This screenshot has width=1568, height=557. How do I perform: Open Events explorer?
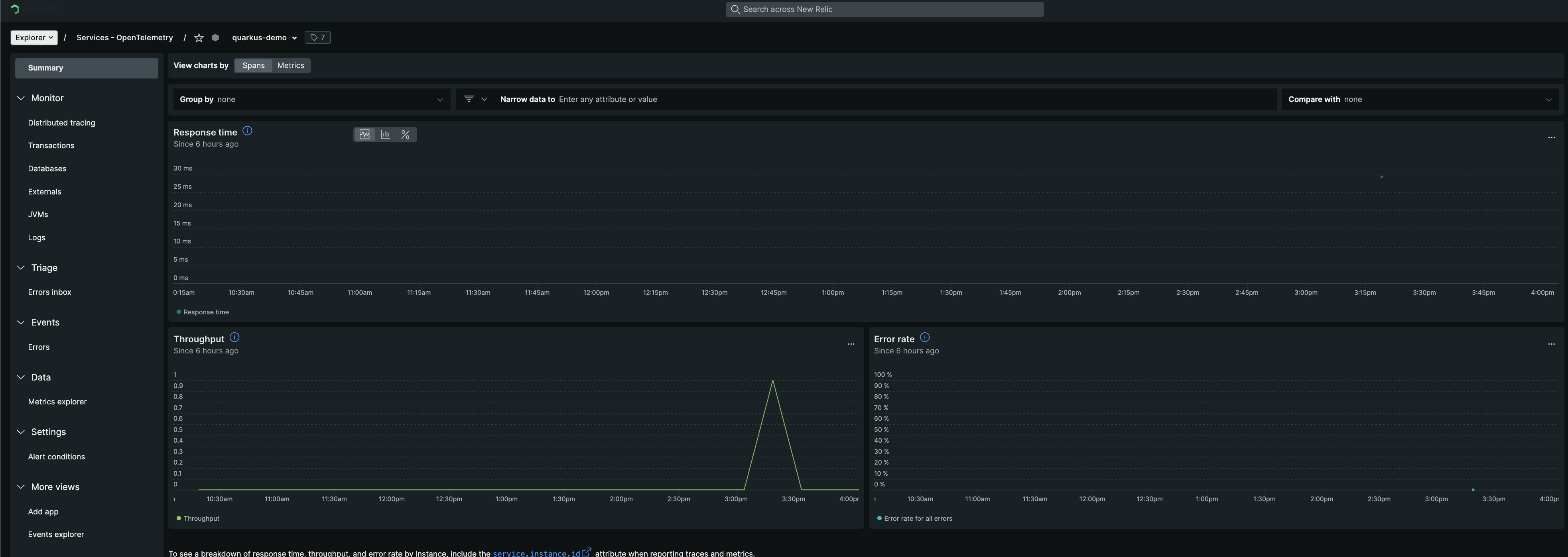56,535
